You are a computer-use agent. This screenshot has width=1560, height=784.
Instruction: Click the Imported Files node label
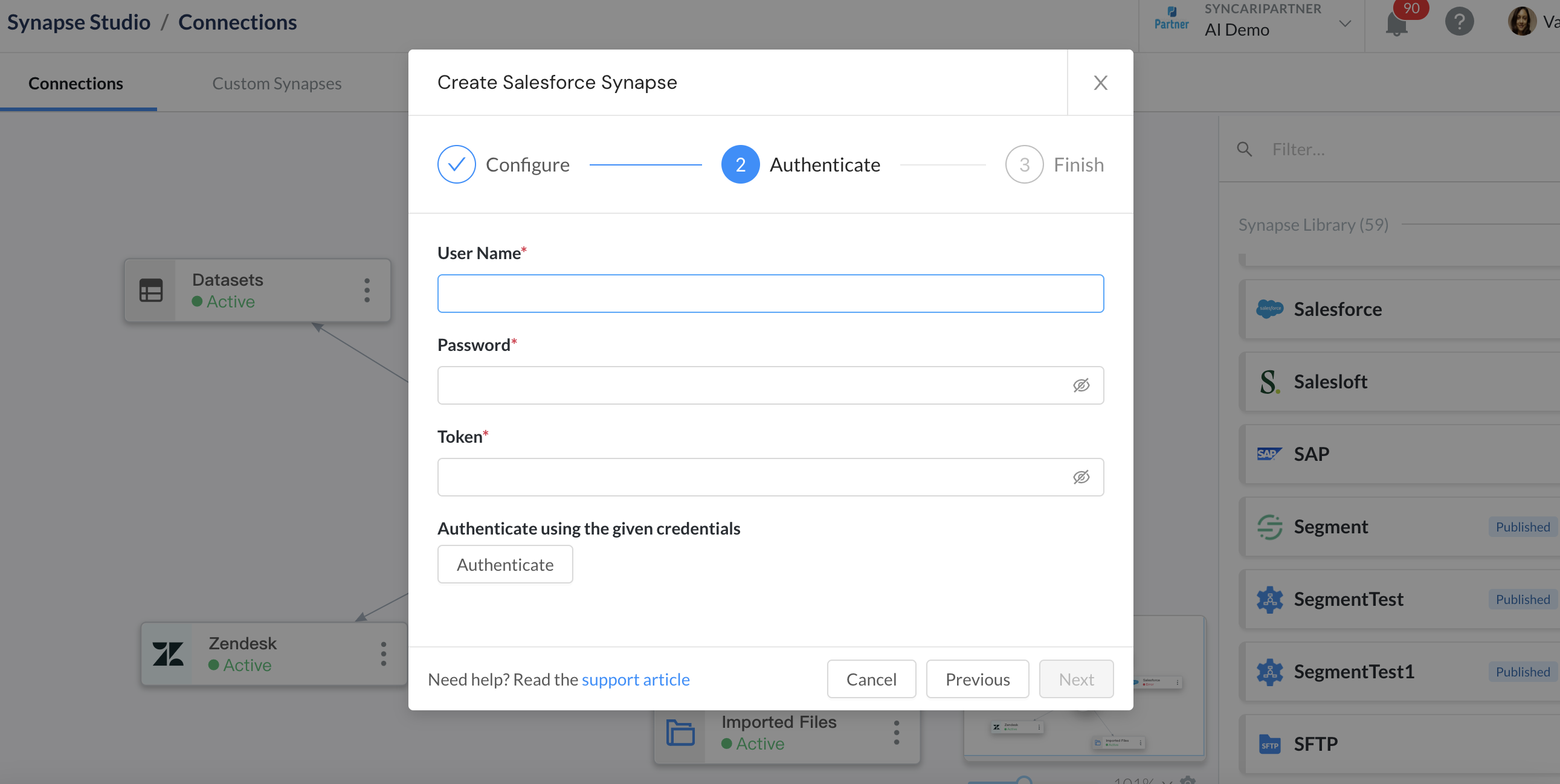click(x=778, y=722)
